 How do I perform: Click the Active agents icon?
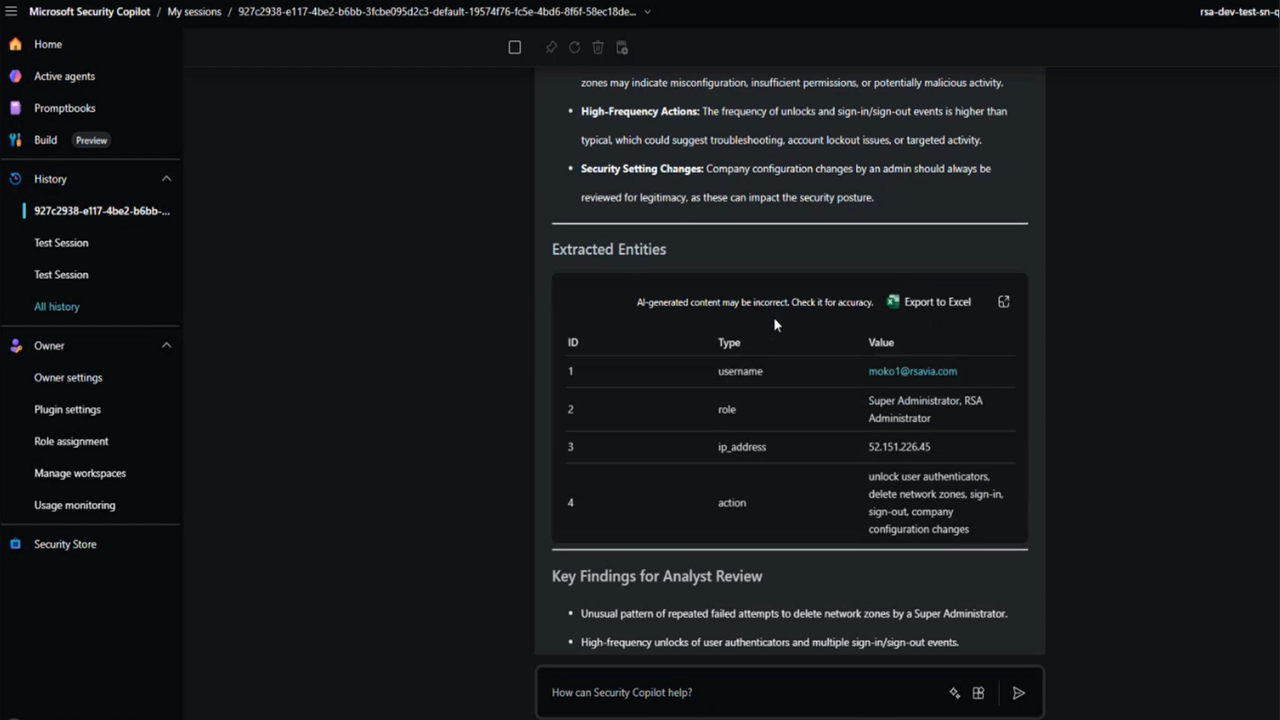(x=15, y=76)
